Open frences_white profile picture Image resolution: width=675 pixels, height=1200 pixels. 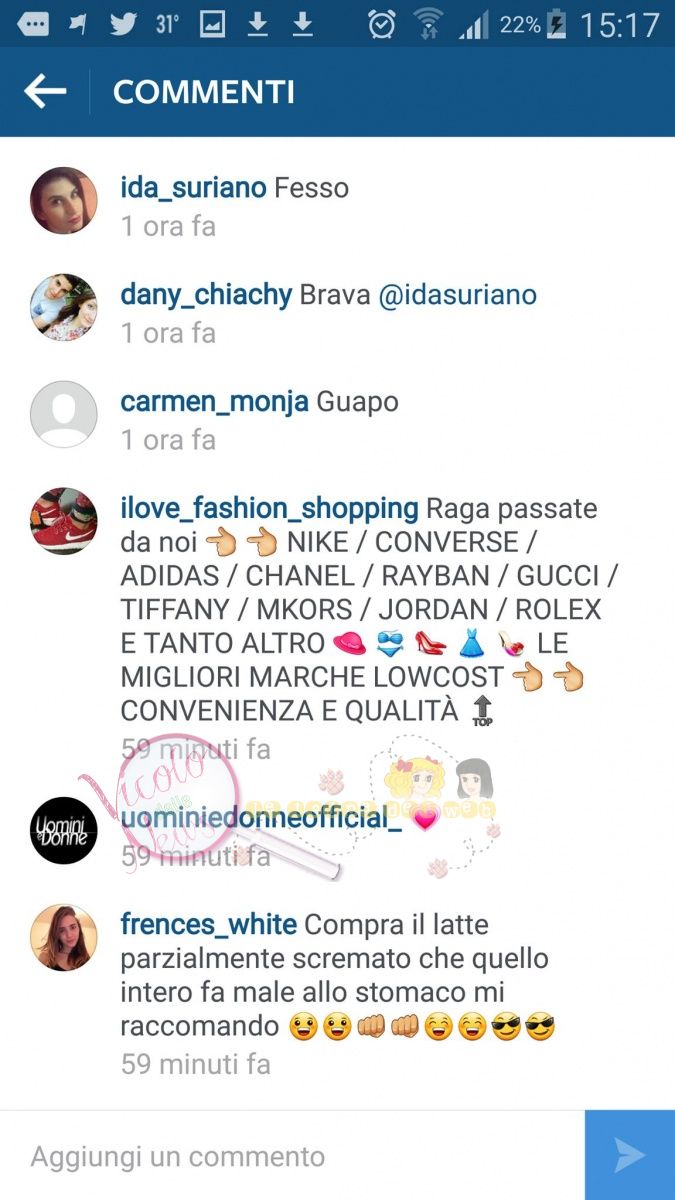pos(64,937)
